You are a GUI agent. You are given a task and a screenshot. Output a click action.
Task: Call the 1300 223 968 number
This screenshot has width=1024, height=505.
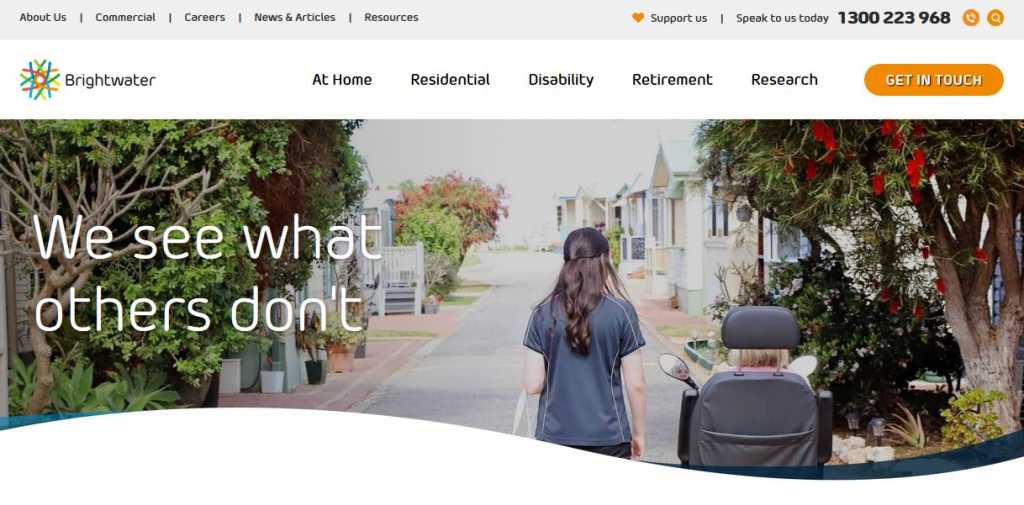[x=894, y=18]
